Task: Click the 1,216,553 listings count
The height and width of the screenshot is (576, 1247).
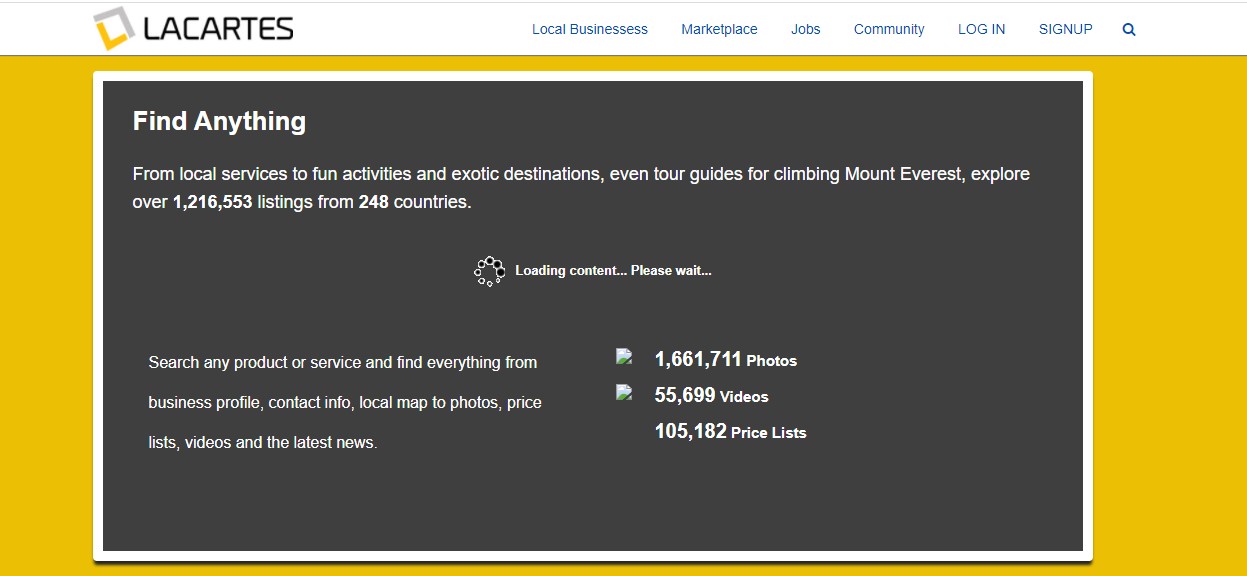Action: pos(212,202)
